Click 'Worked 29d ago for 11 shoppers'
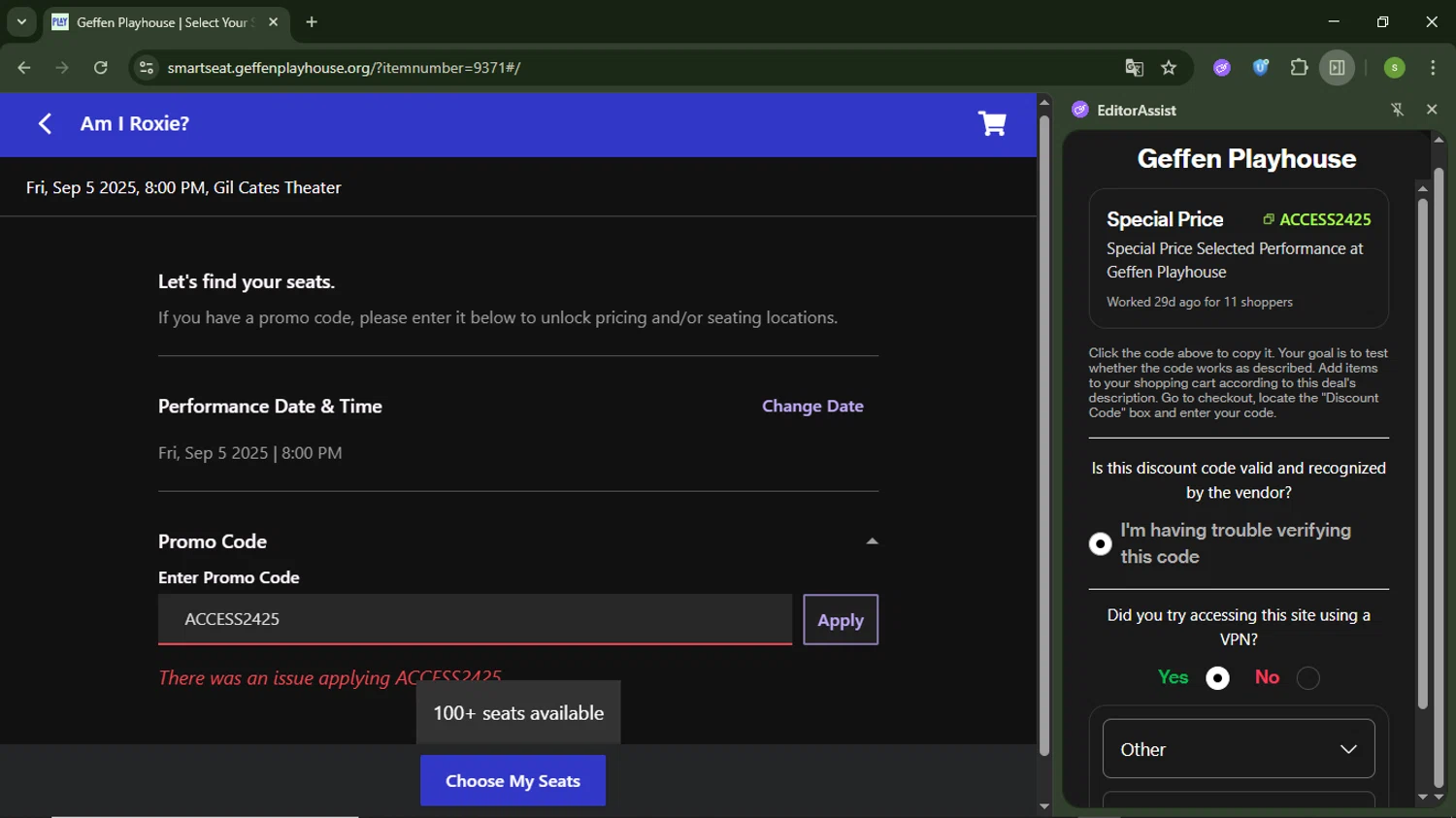The height and width of the screenshot is (818, 1456). click(1200, 302)
